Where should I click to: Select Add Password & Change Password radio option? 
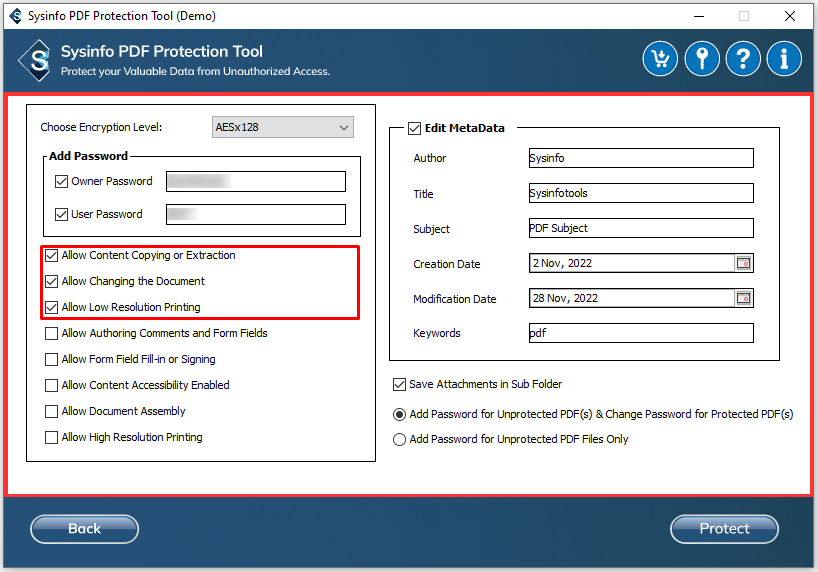coord(399,414)
